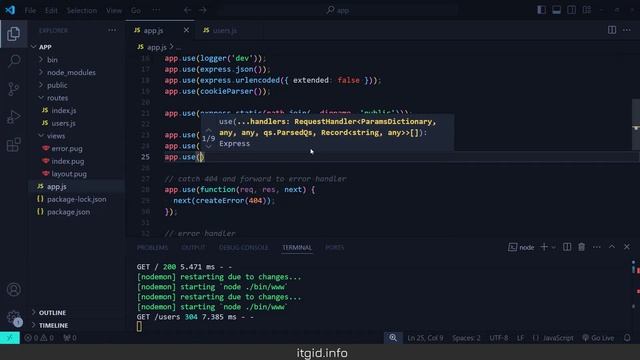This screenshot has height=360, width=640.
Task: Click the zoom magnifier status bar icon
Action: [x=393, y=338]
